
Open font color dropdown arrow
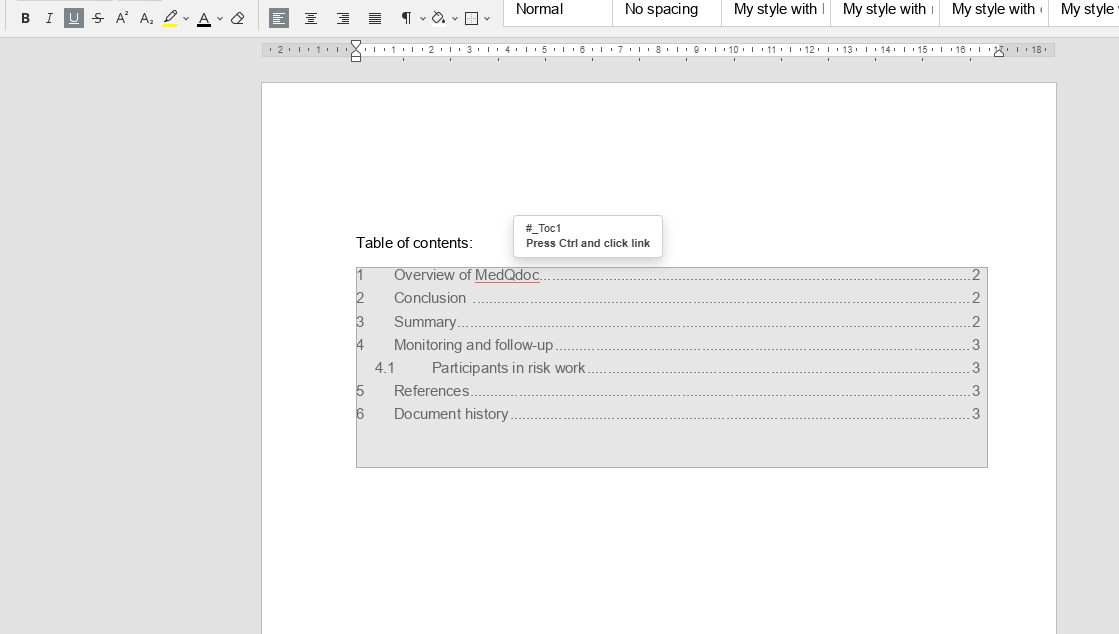coord(220,18)
